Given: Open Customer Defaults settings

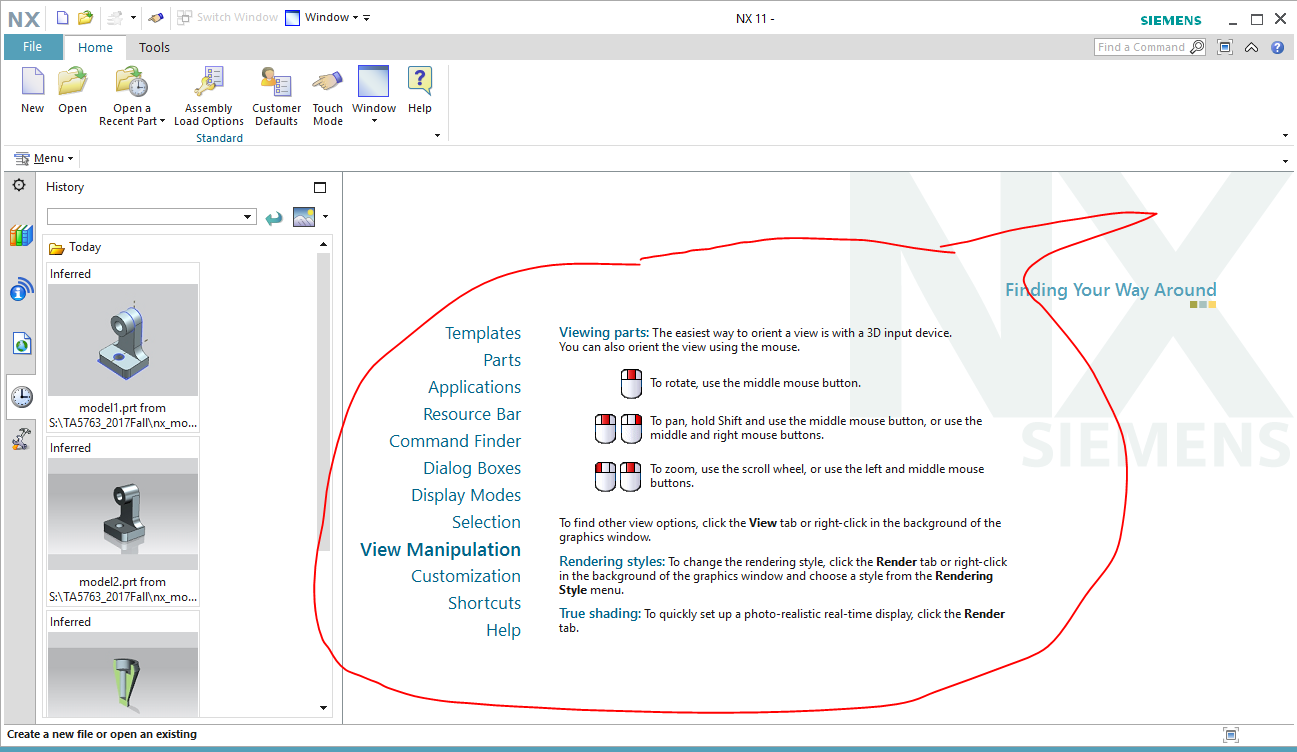Looking at the screenshot, I should tap(276, 95).
